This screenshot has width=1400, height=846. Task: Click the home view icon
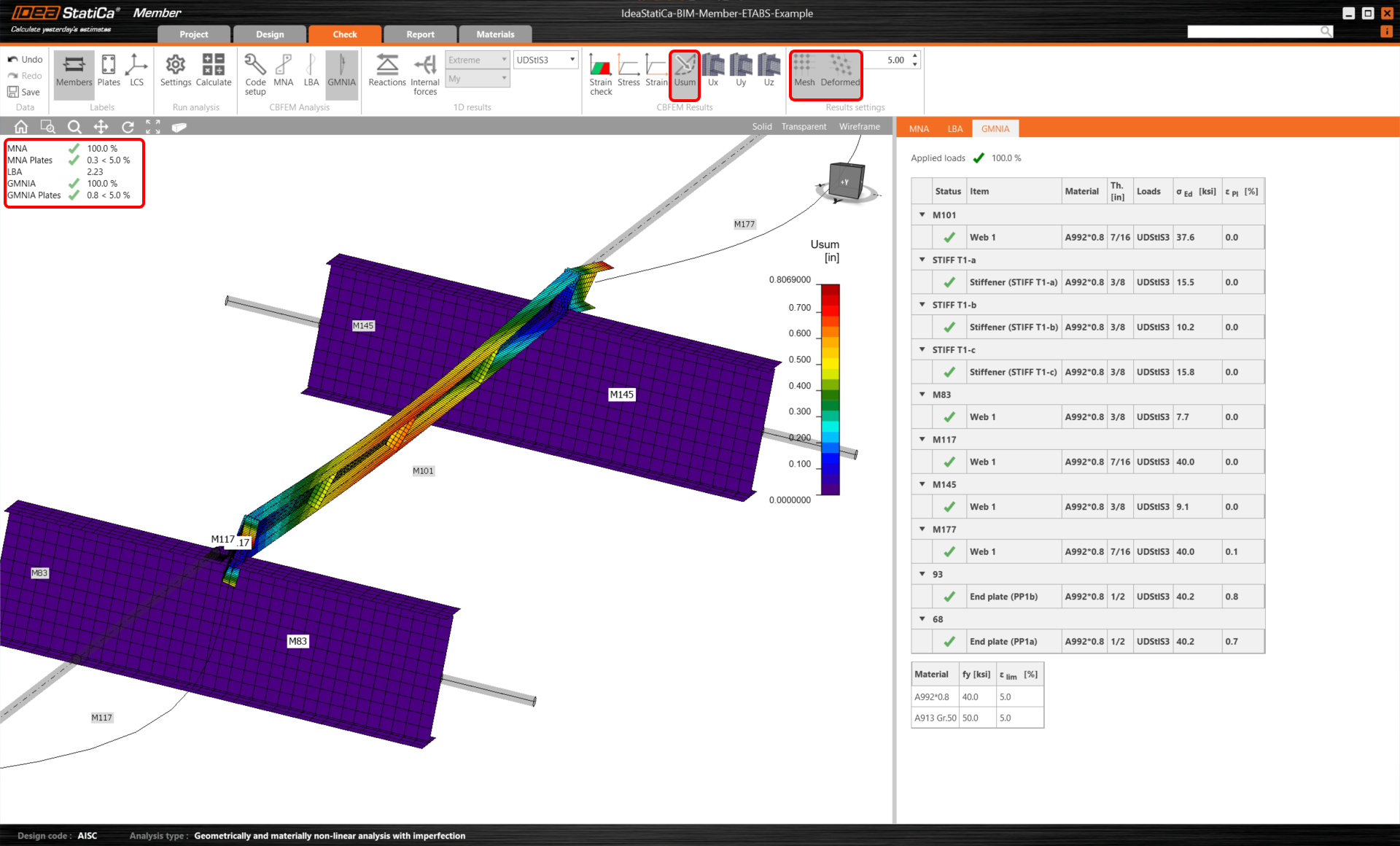(21, 127)
